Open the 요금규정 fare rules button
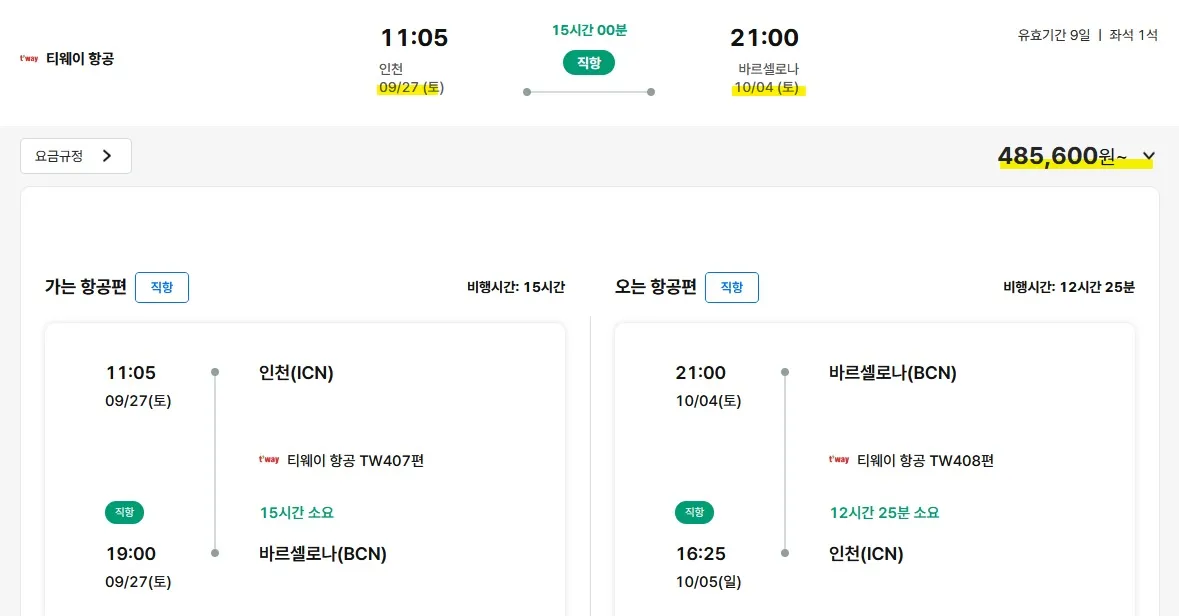 (x=75, y=156)
